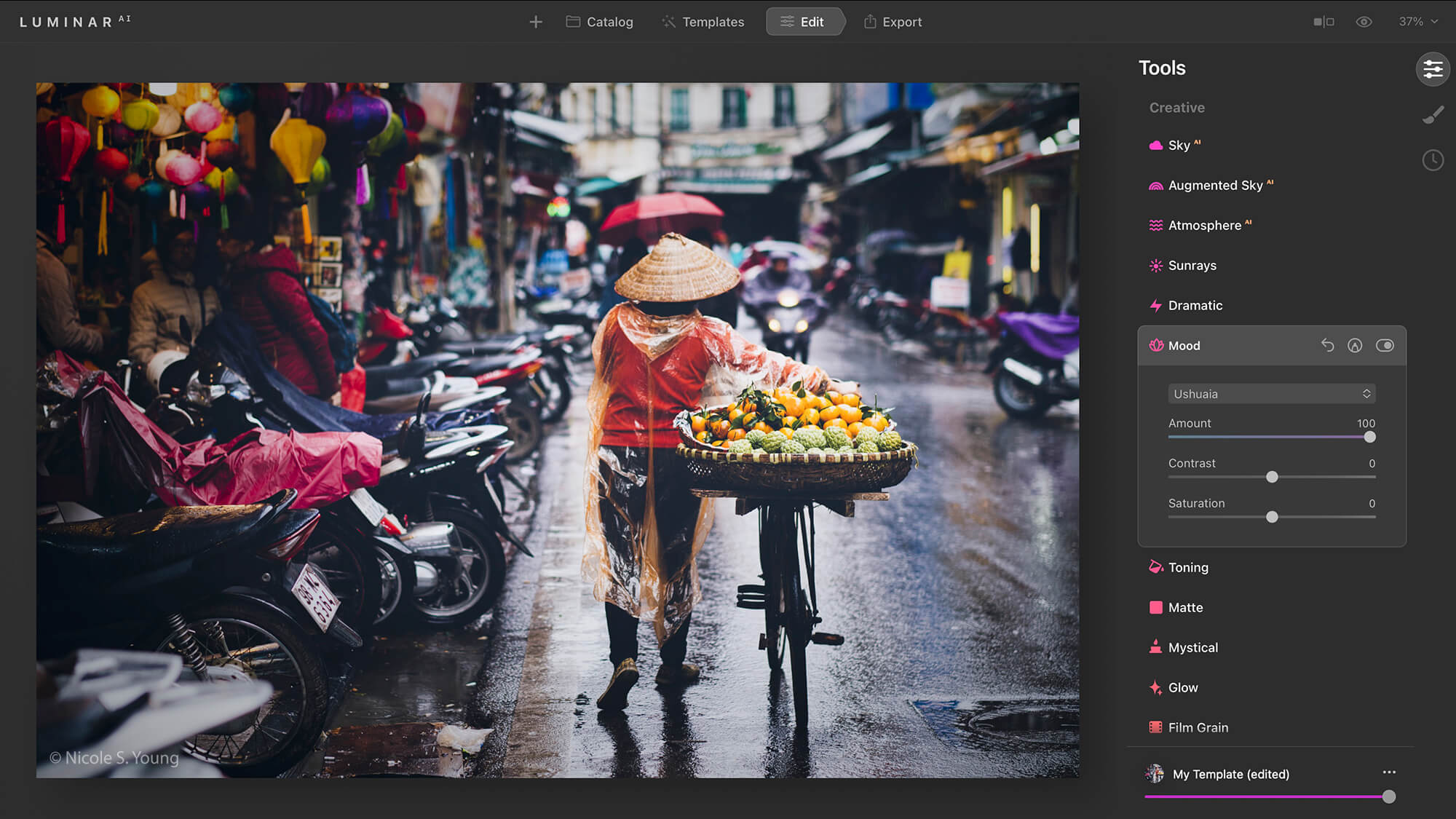Click the add photo plus icon
Screen dimensions: 1456x819
tap(536, 22)
